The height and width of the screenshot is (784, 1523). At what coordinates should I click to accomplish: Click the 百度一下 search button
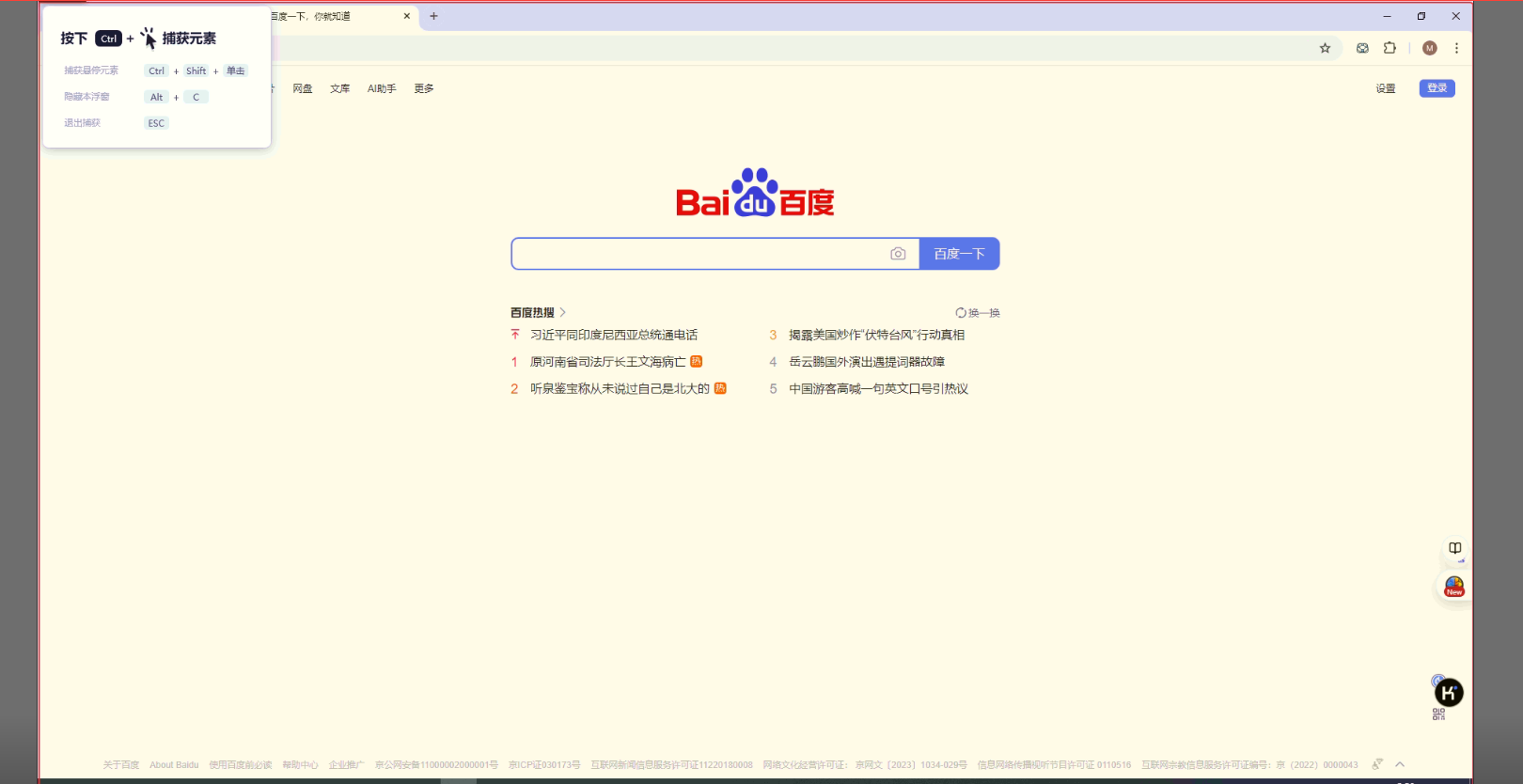[959, 254]
